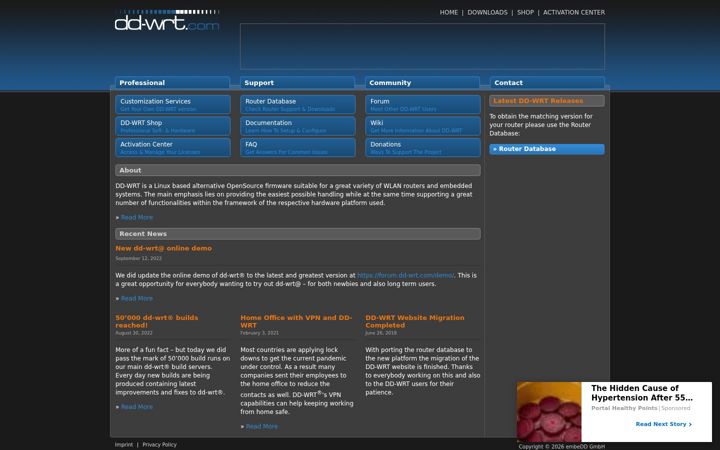Open the Forum tile
This screenshot has width=720, height=450.
(x=422, y=104)
